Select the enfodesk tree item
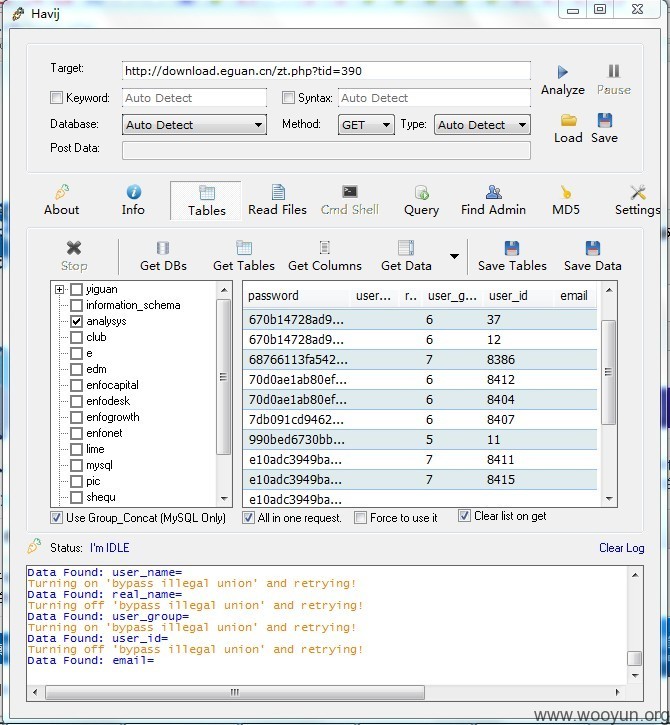670x725 pixels. [x=108, y=401]
